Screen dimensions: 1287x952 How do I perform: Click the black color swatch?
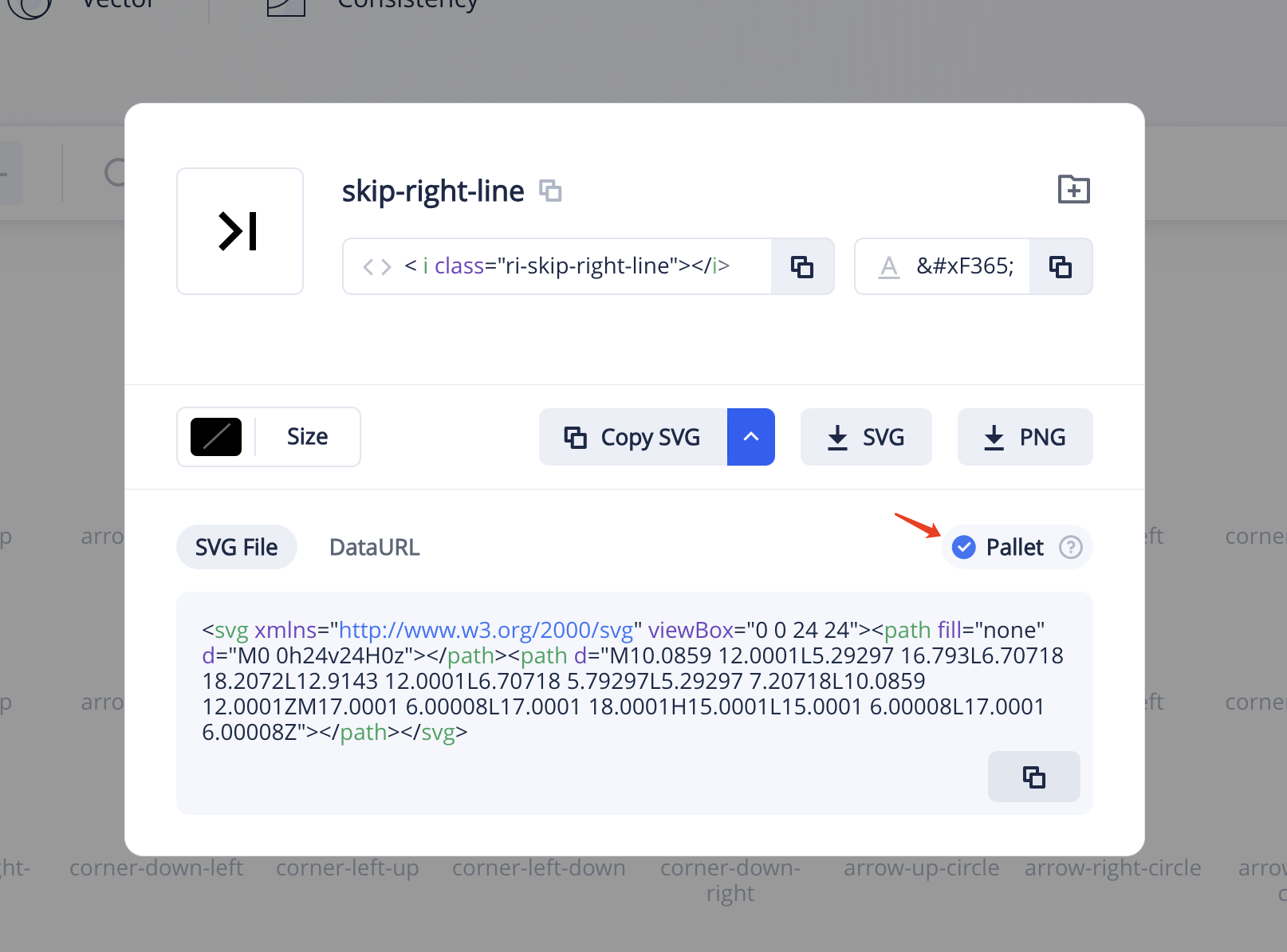214,436
